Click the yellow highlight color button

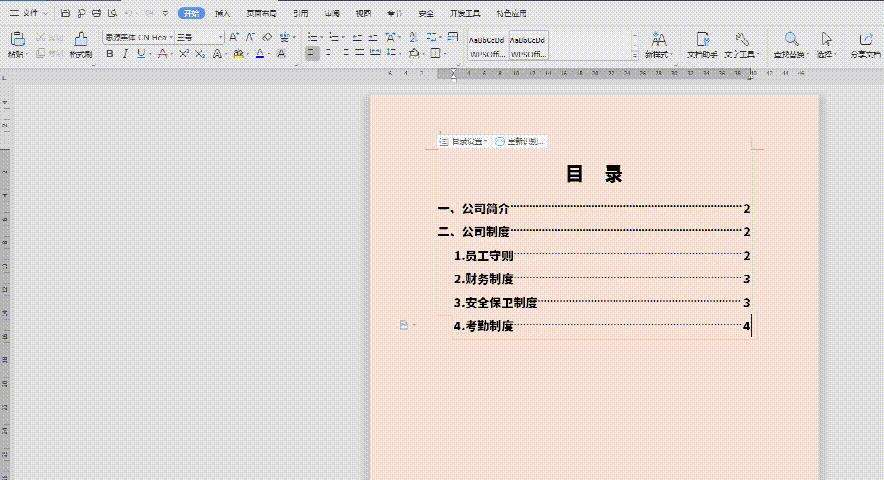point(238,54)
